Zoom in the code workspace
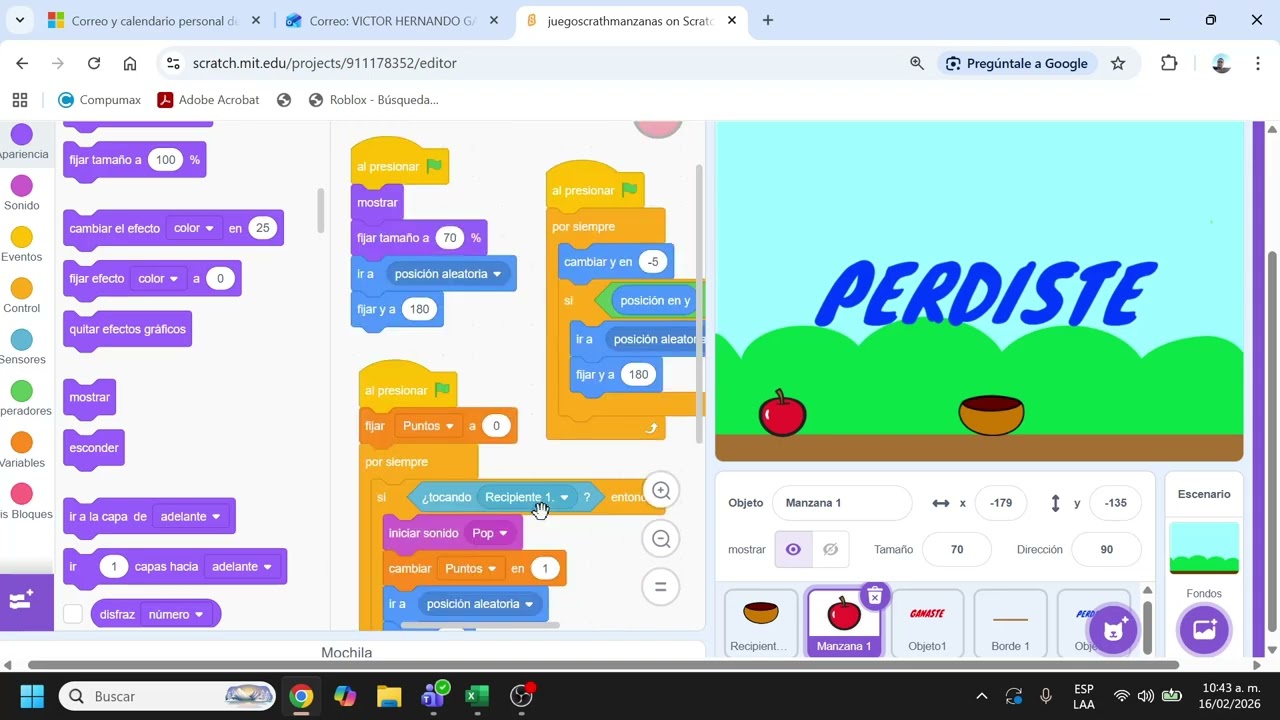Image resolution: width=1280 pixels, height=720 pixels. point(661,491)
